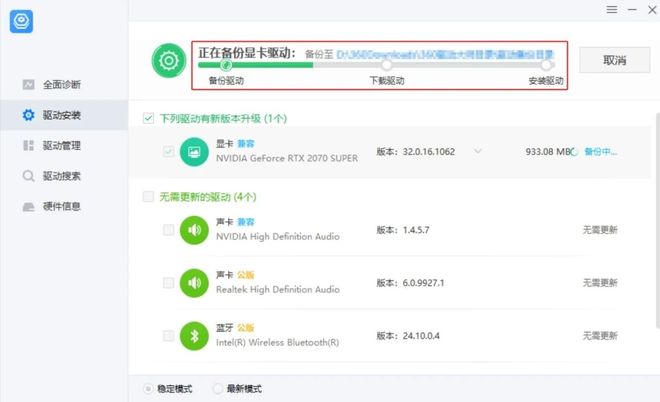
Task: Click the 正在备份显卡驱动 heading text
Action: (247, 53)
